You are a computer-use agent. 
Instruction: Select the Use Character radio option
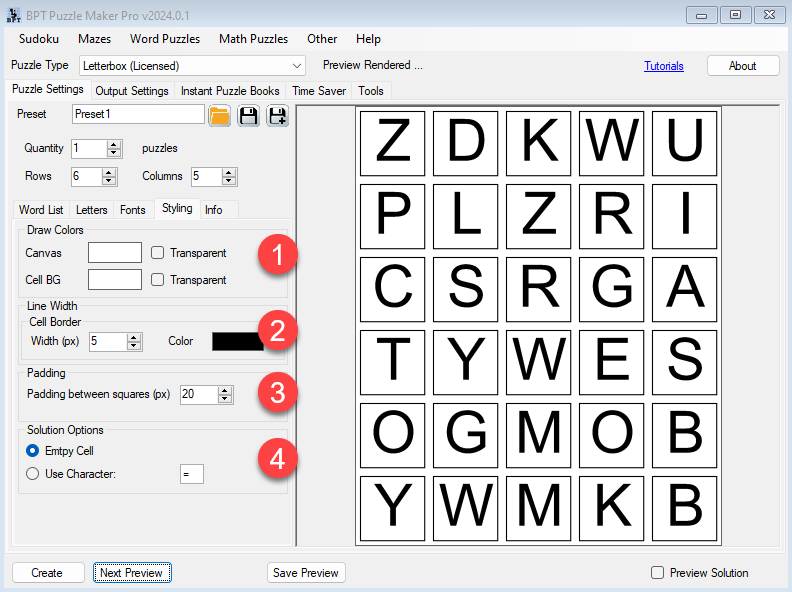point(33,474)
